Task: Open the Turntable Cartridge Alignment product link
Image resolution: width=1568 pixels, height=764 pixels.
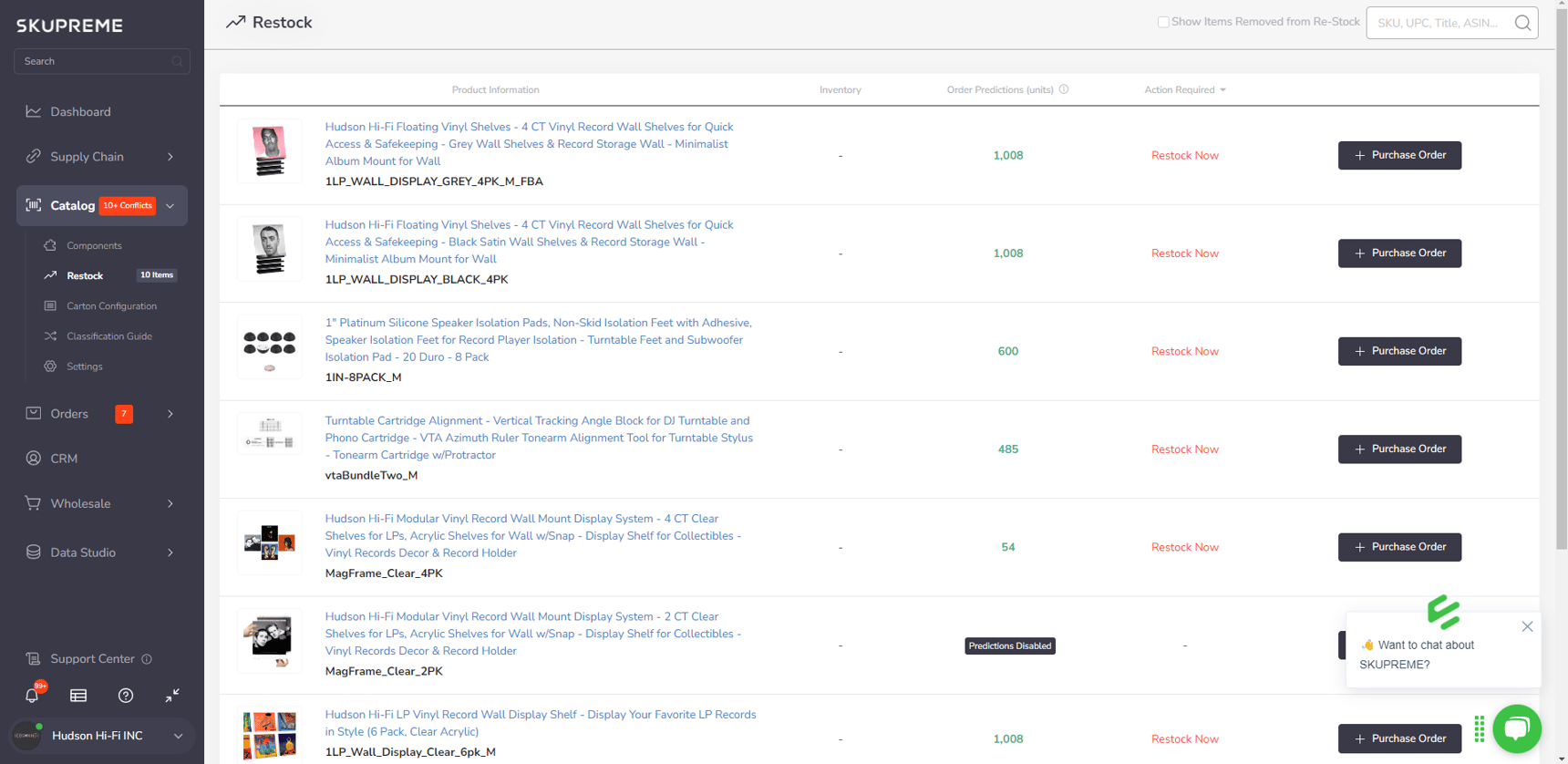Action: [539, 438]
